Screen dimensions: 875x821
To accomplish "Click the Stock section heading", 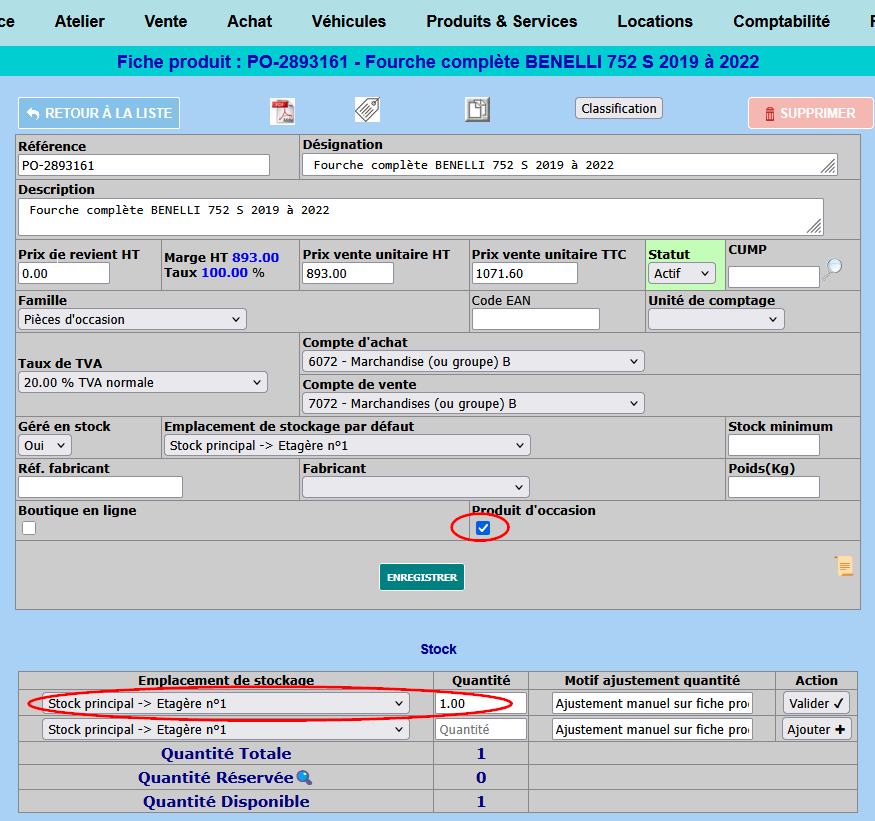I will click(x=439, y=649).
